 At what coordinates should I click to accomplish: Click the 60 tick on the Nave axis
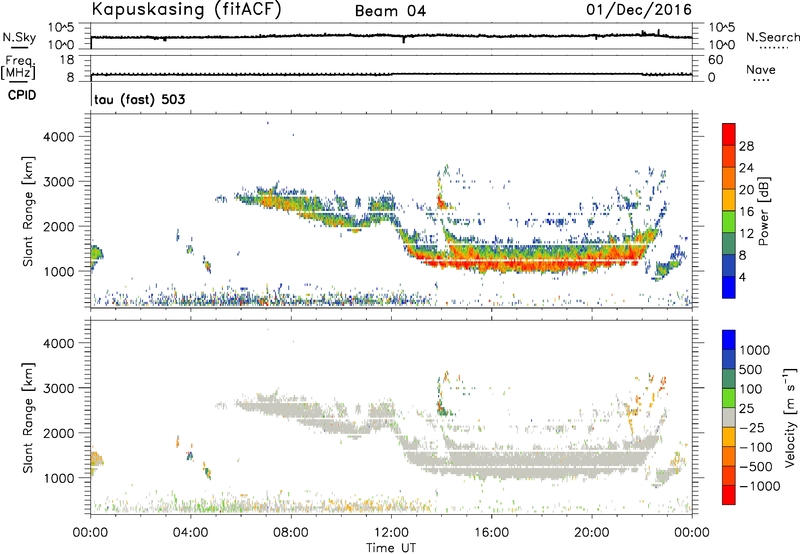pos(715,60)
